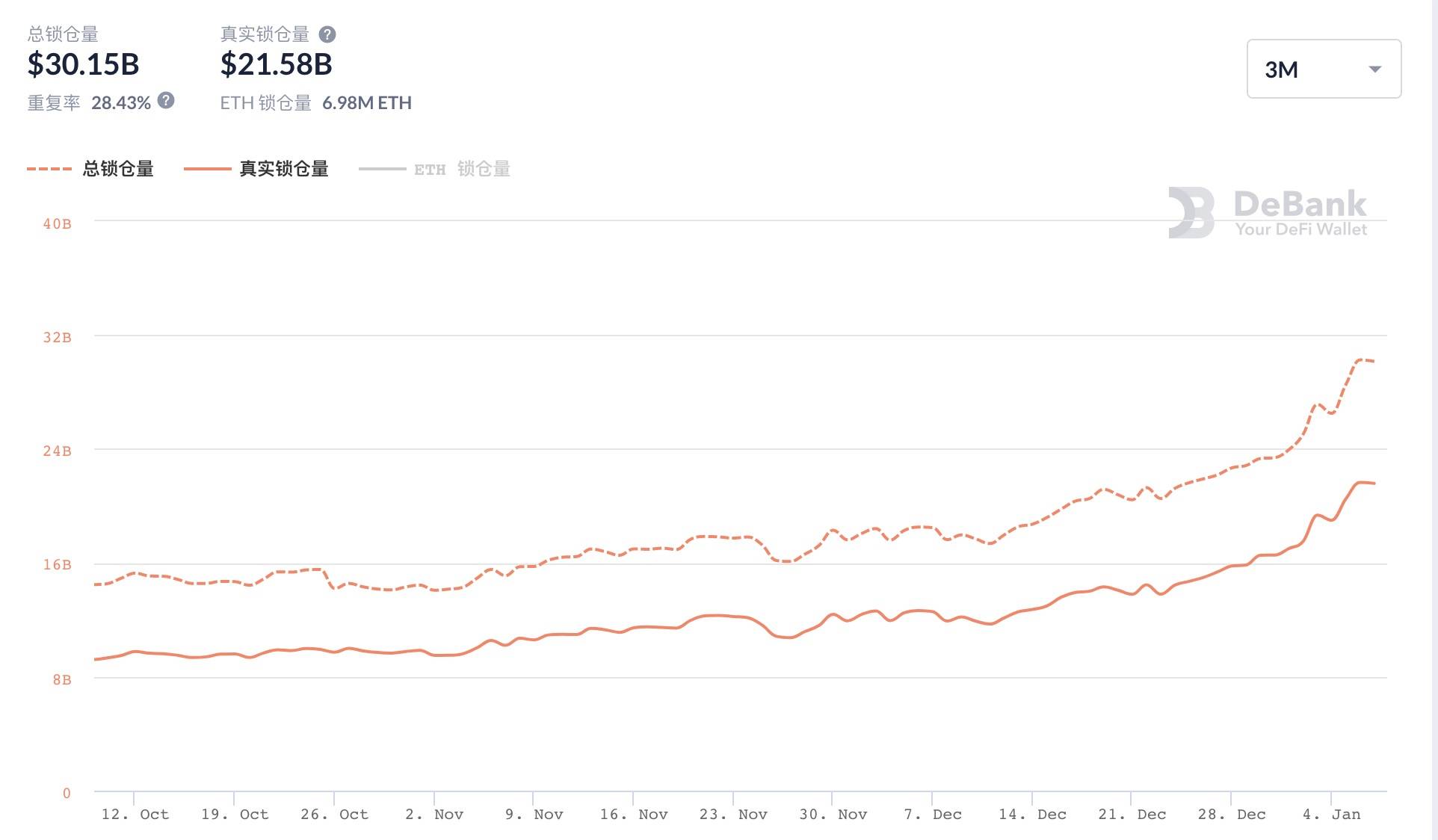Click the $21.58B real locked value

point(276,65)
